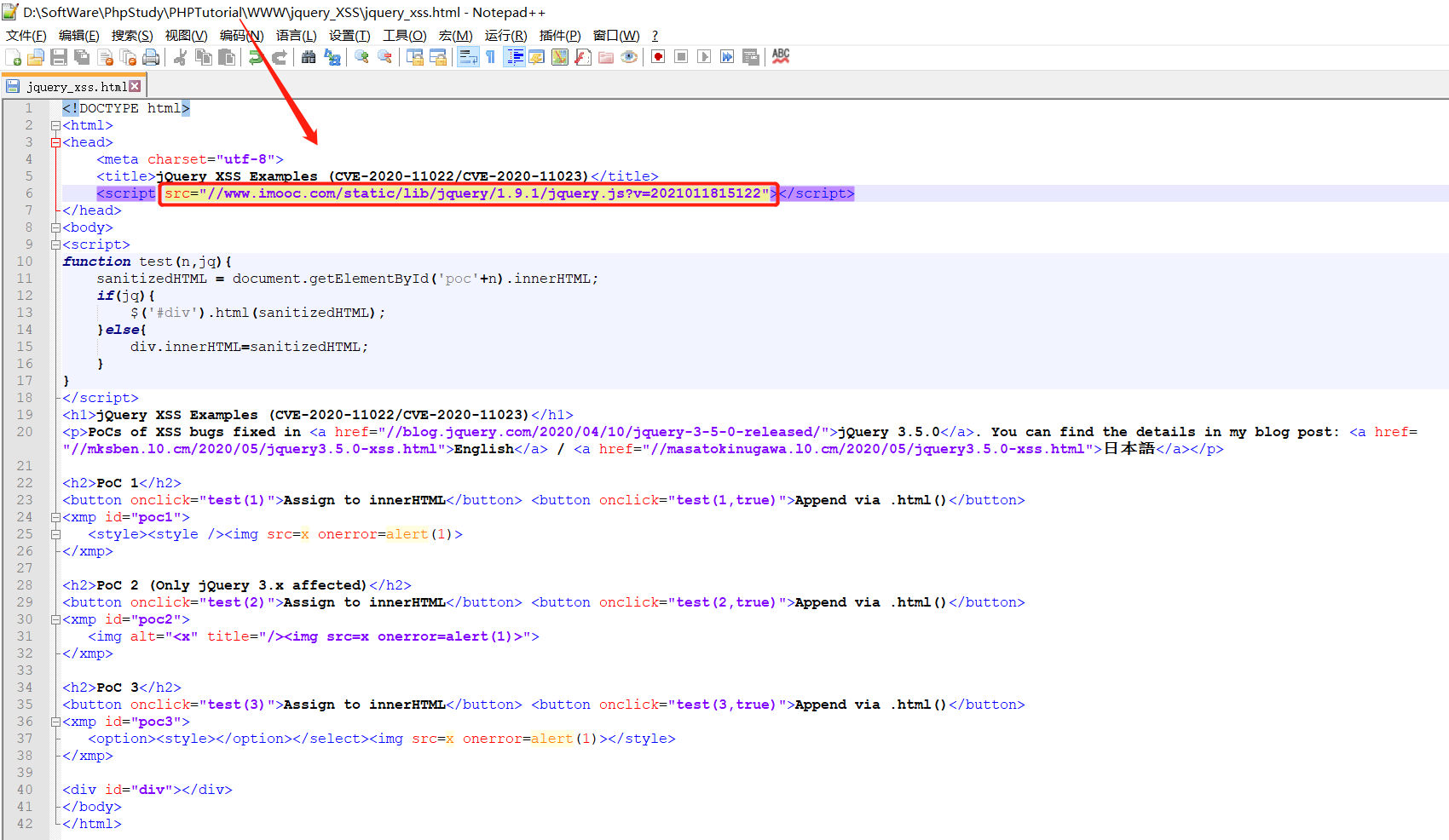Open the user defined language icon
Viewport: 1449px width, 840px height.
[x=537, y=57]
